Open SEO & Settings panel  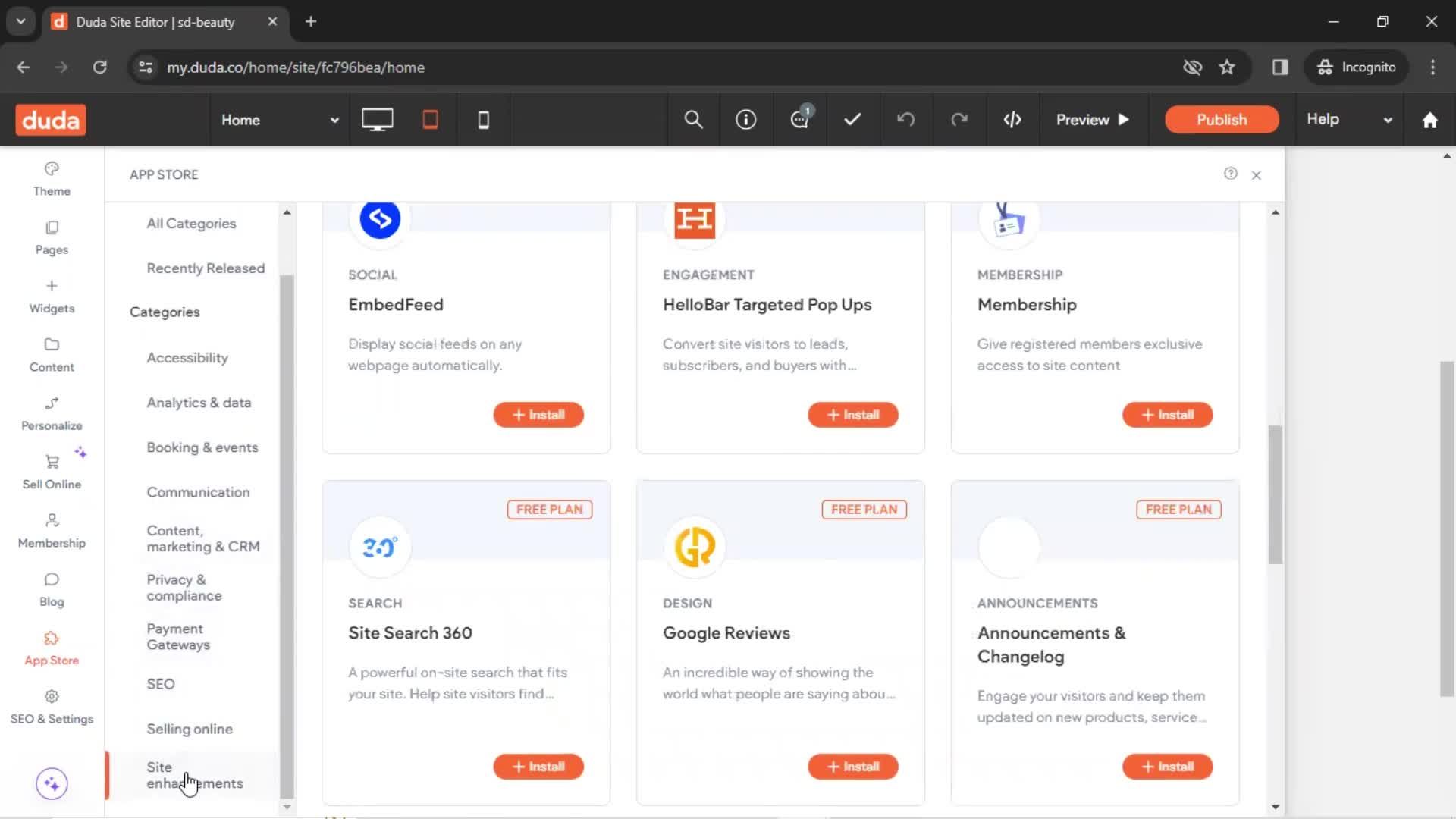coord(52,707)
